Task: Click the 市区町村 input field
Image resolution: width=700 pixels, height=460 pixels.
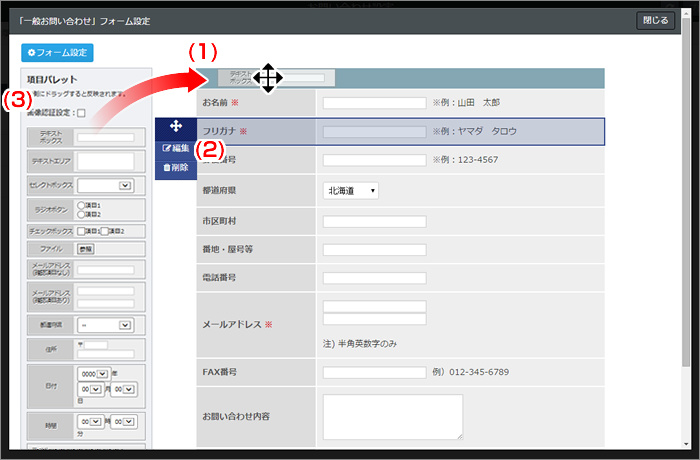Action: (375, 222)
